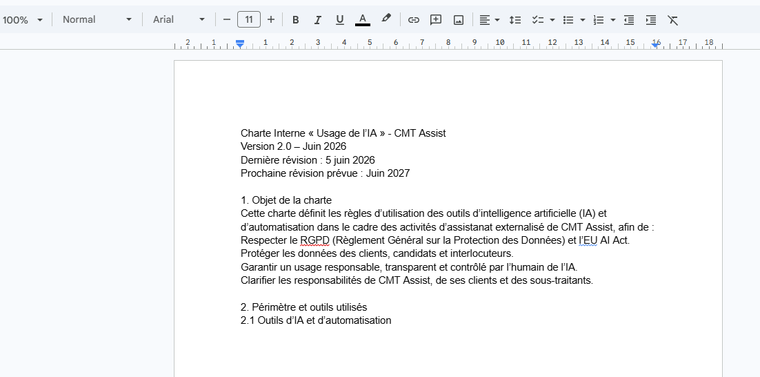The height and width of the screenshot is (377, 760).
Task: Open the text alignment options
Action: pyautogui.click(x=484, y=20)
